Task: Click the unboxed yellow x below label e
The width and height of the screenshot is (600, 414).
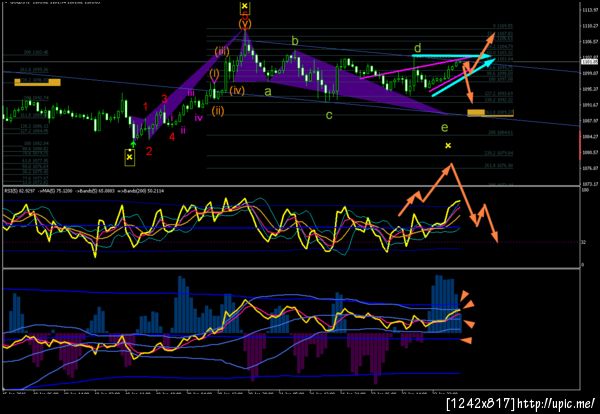Action: pyautogui.click(x=448, y=145)
